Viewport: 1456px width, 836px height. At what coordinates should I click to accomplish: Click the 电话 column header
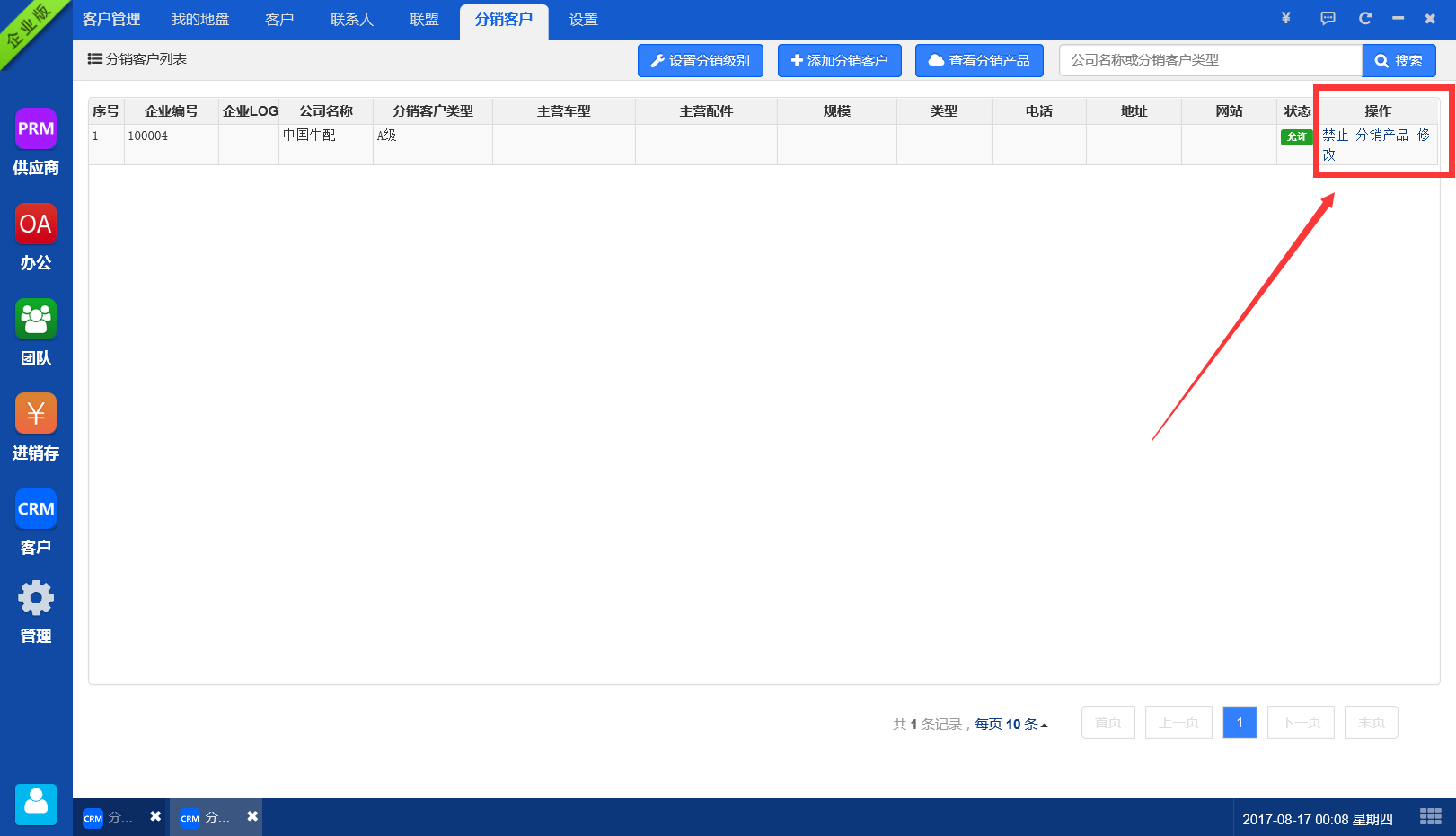pos(1039,111)
